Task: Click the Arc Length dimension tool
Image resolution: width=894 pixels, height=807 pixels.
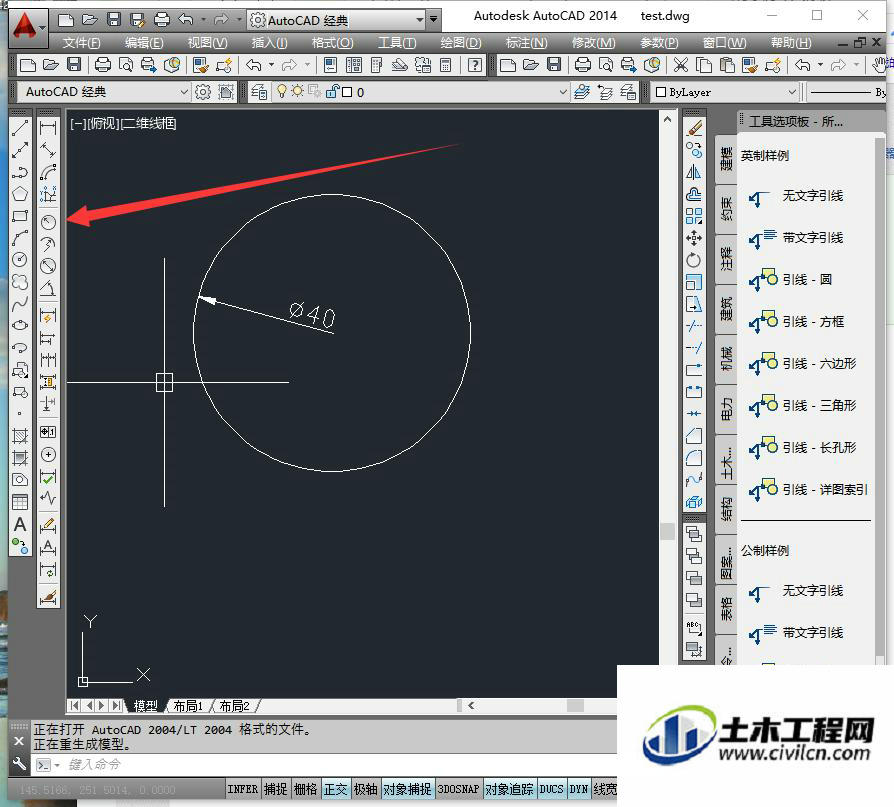Action: [x=48, y=172]
